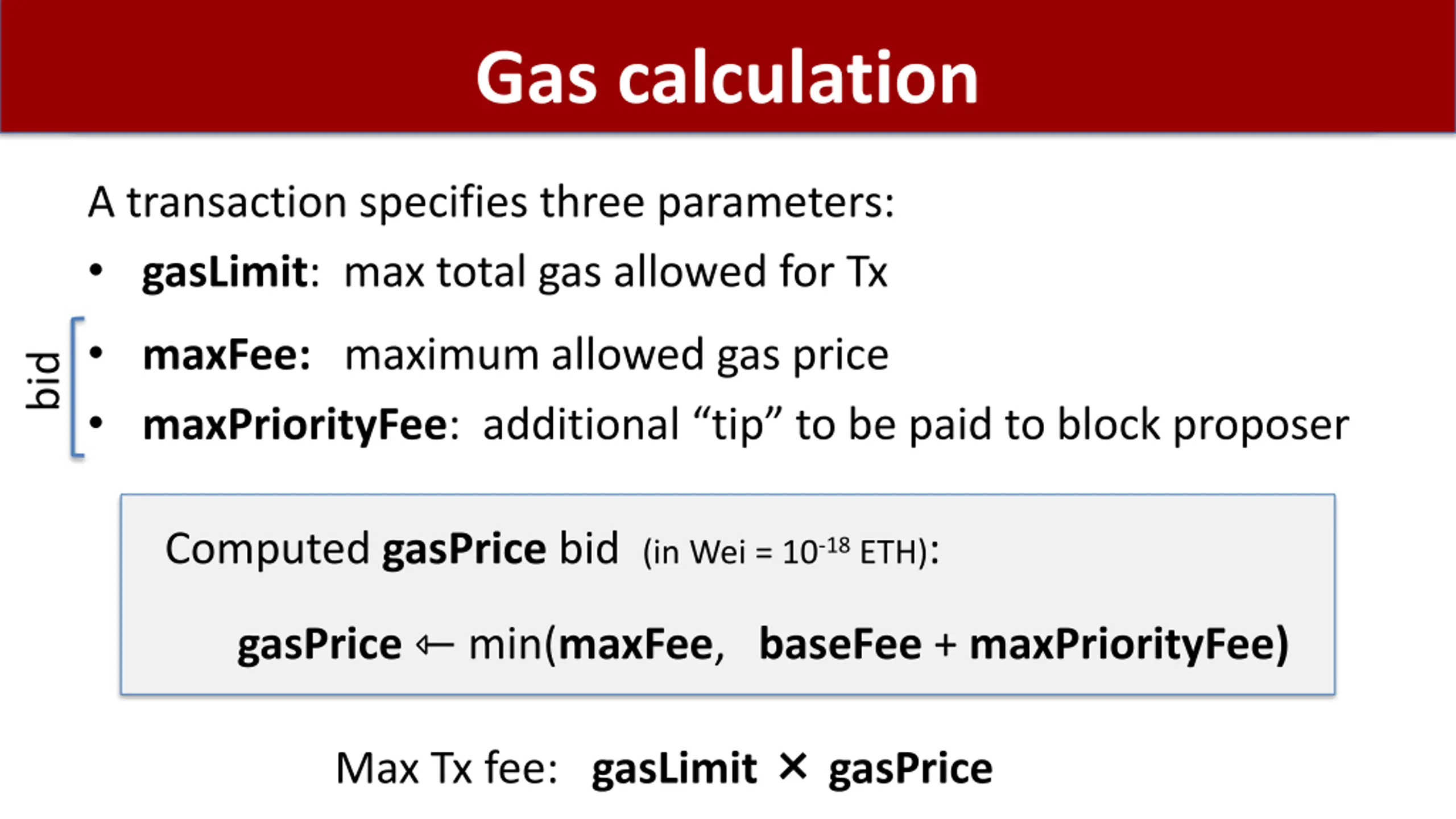Click 'A transaction specifies three parameters' text
This screenshot has width=1456, height=819.
click(x=491, y=202)
